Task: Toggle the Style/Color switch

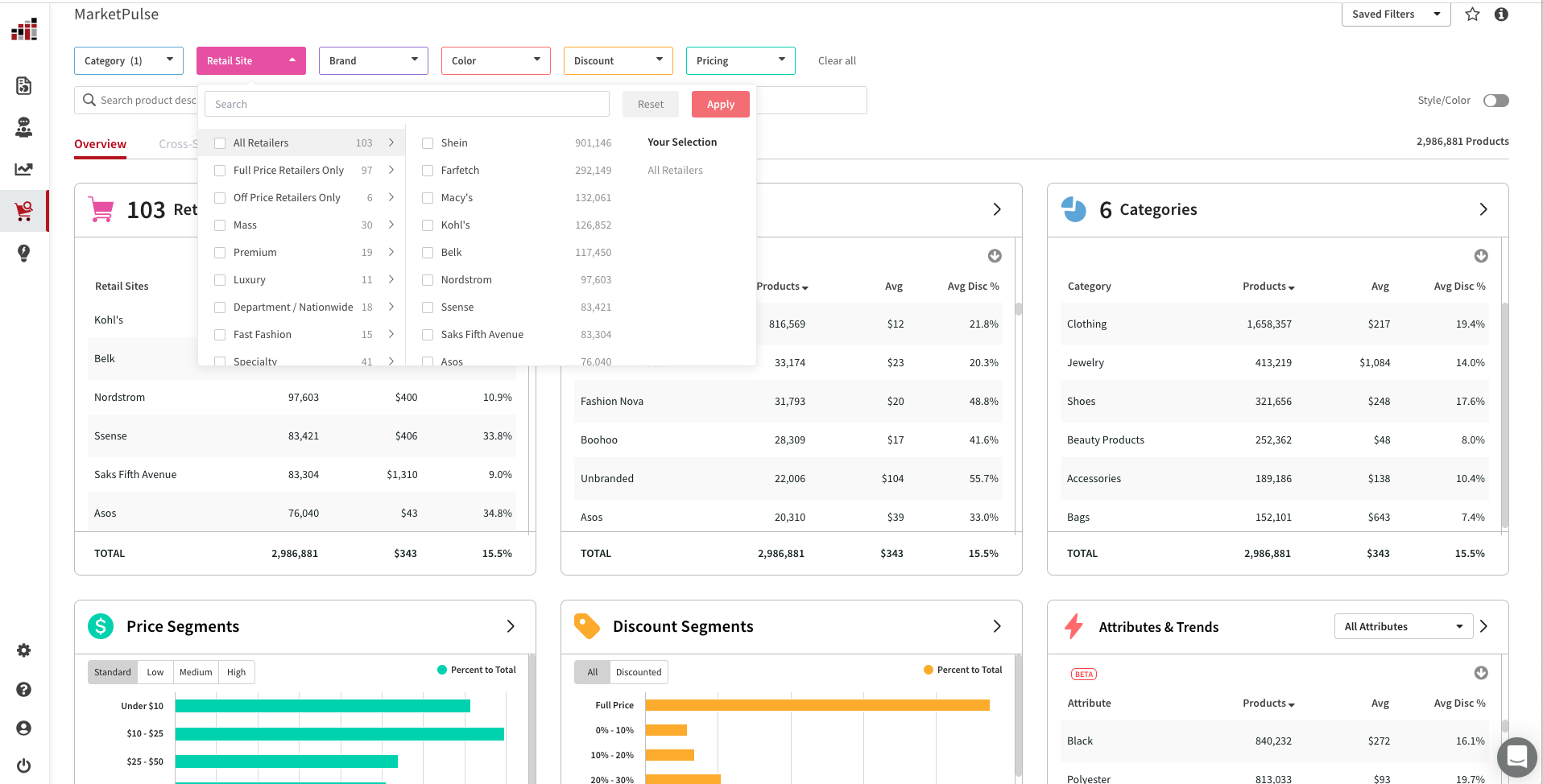Action: (x=1496, y=101)
